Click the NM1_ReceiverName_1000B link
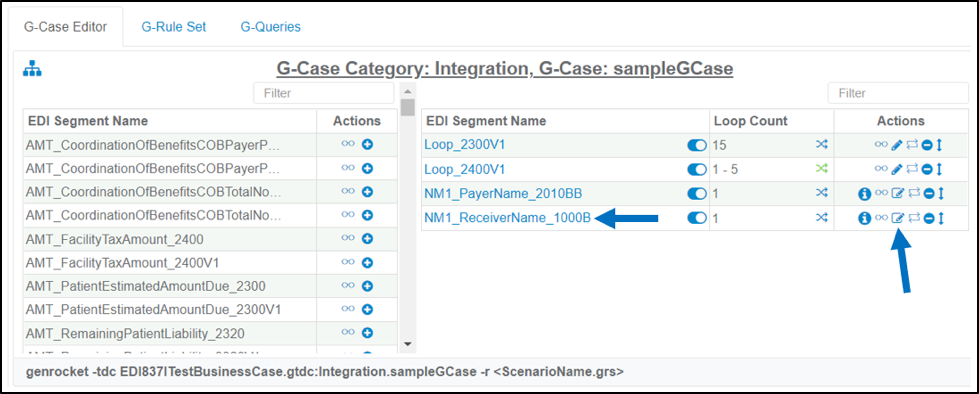The height and width of the screenshot is (394, 979). pyautogui.click(x=508, y=218)
